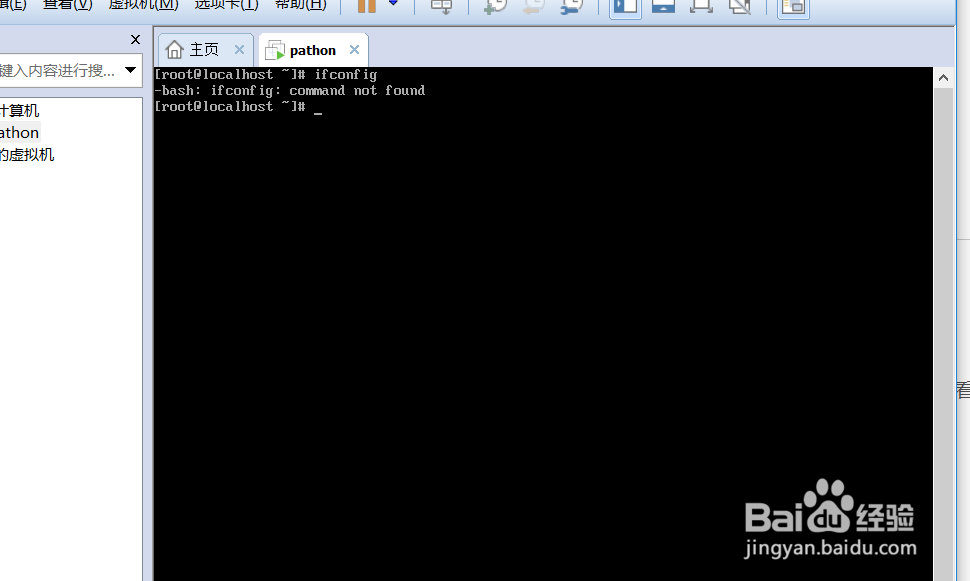Click the Unity mode toolbar icon

pos(739,6)
